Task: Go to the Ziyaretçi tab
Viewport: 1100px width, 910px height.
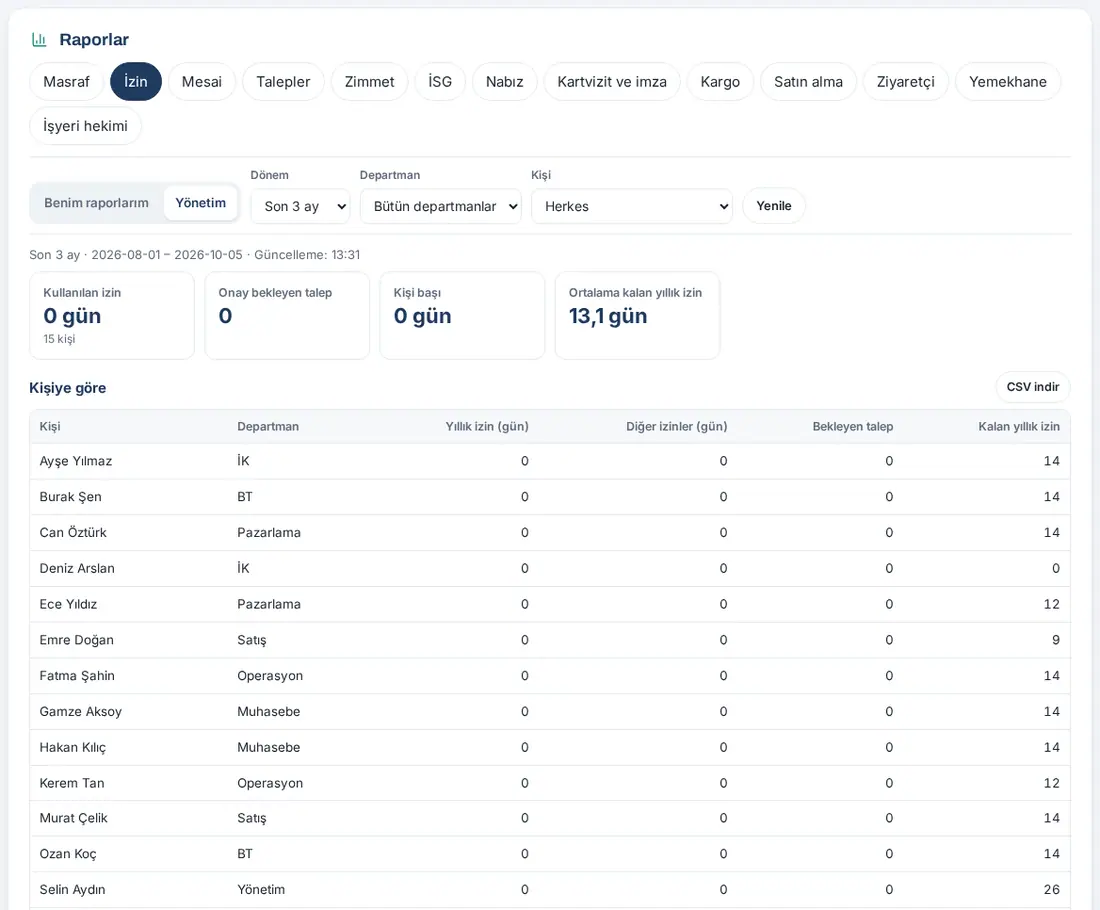Action: coord(906,82)
